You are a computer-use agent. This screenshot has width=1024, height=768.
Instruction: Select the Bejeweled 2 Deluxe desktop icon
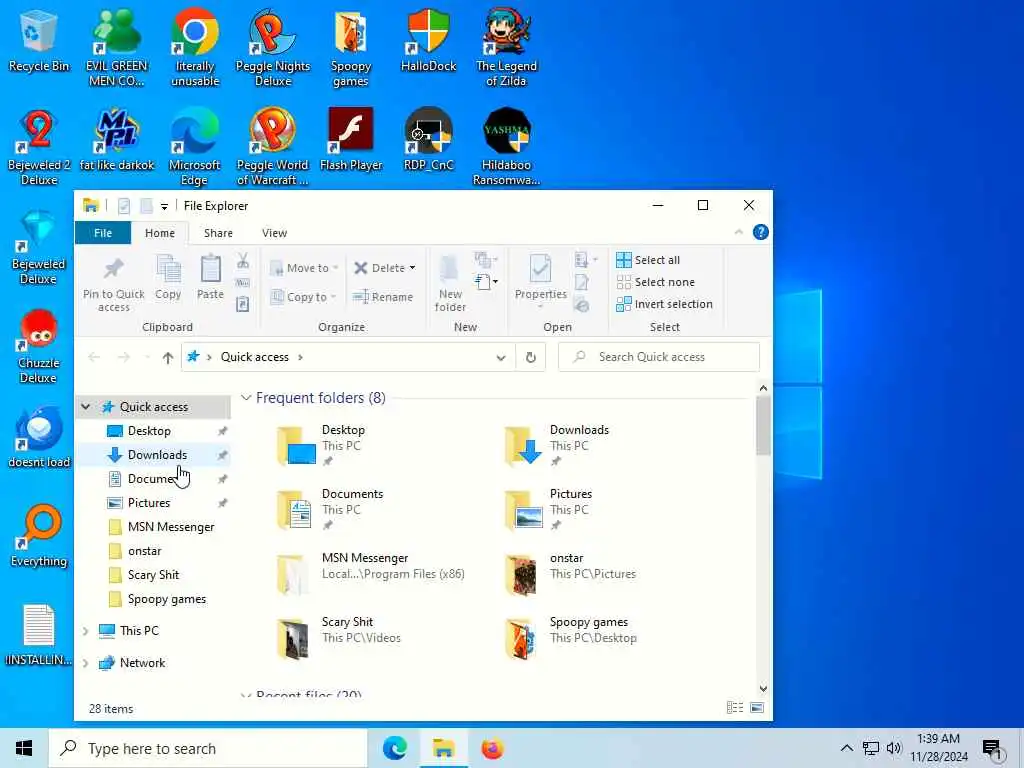pyautogui.click(x=39, y=146)
